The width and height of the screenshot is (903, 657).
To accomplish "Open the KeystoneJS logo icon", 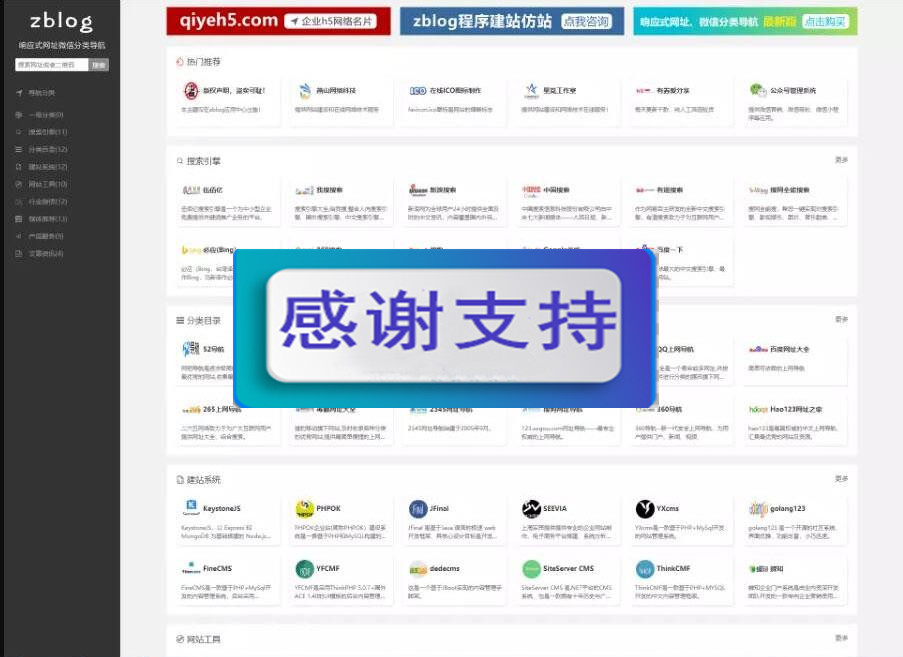I will [191, 508].
